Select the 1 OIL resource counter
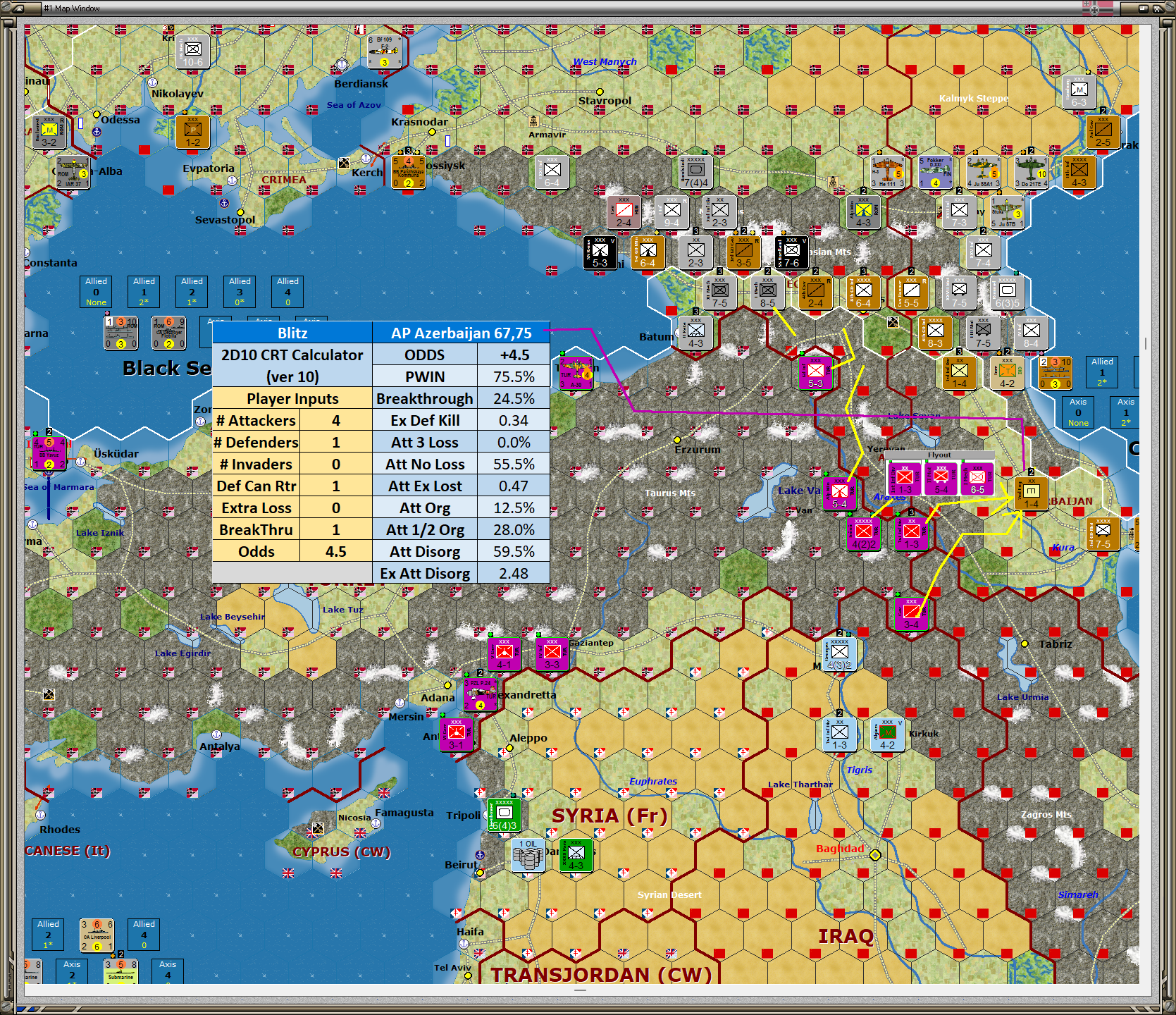1176x1015 pixels. (528, 855)
